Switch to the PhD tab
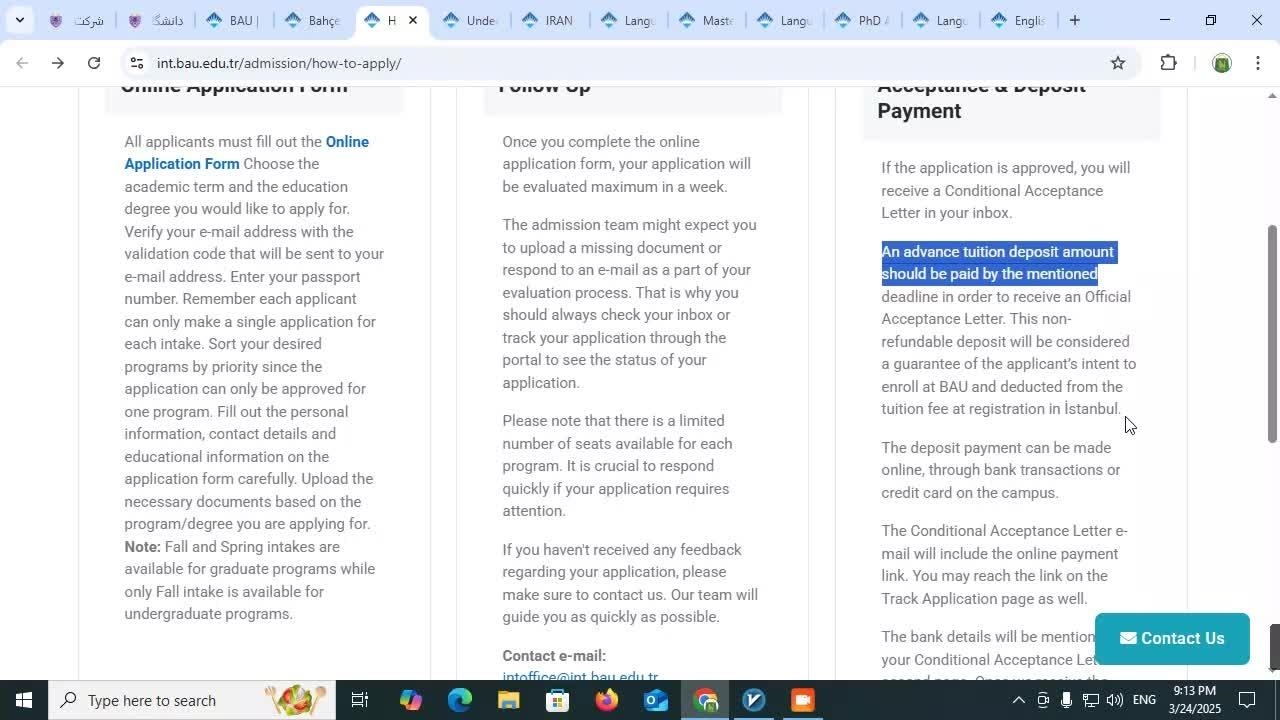The image size is (1280, 720). tap(861, 20)
